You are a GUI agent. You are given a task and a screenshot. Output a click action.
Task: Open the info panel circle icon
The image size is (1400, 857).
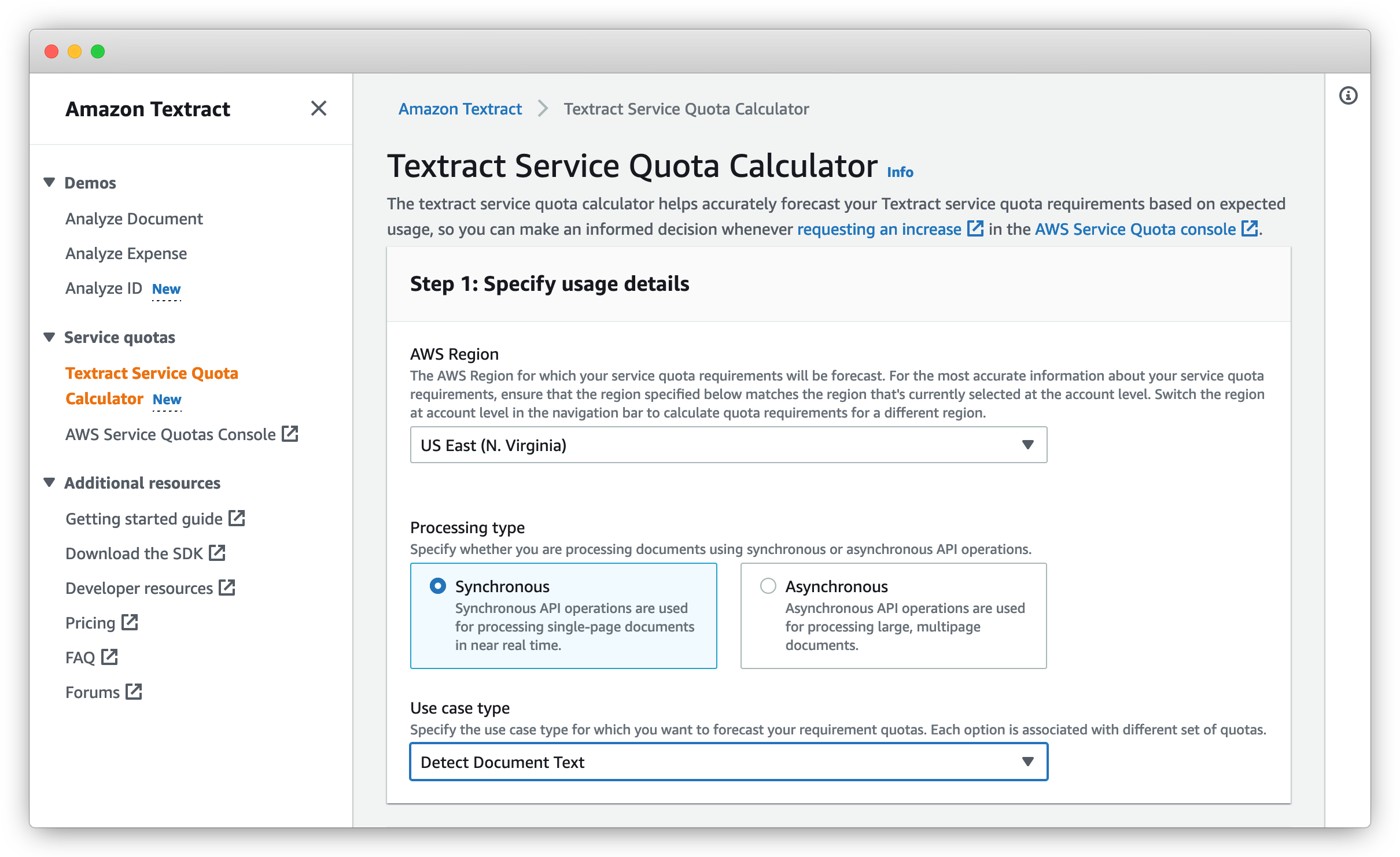point(1348,95)
